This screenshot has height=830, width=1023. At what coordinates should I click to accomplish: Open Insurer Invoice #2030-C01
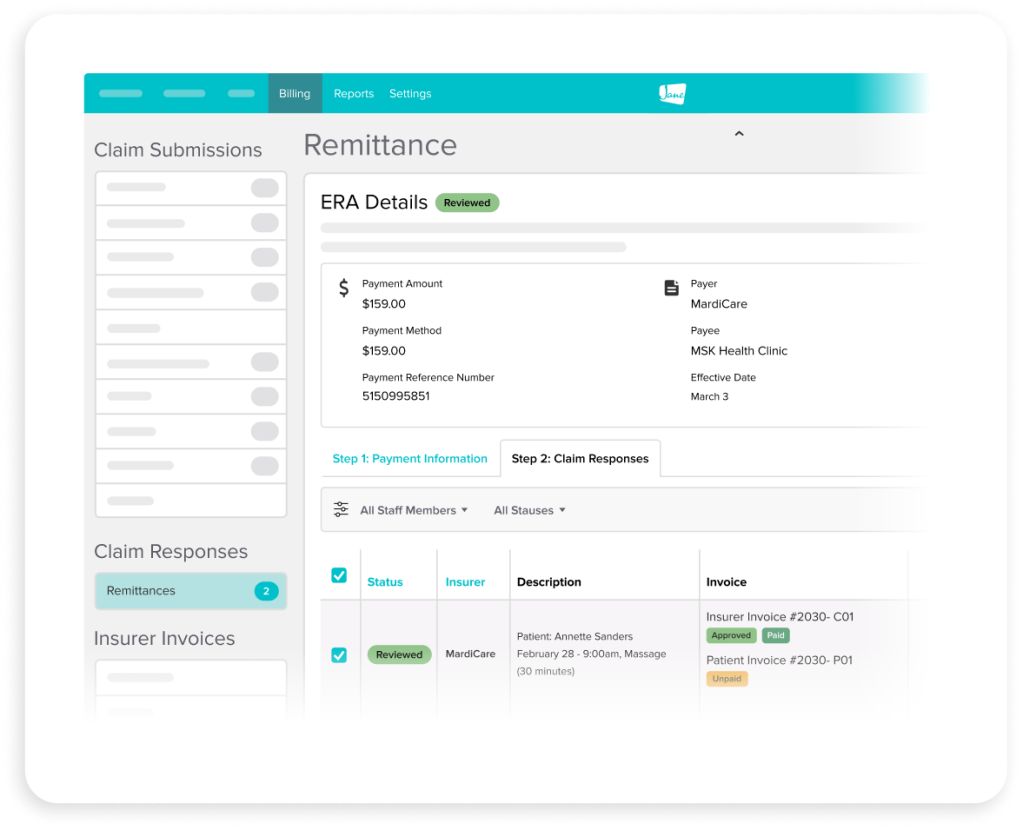point(778,617)
